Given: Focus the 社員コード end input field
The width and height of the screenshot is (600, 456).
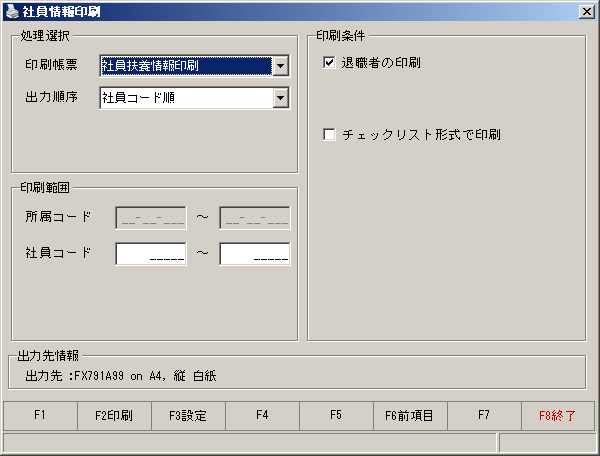Looking at the screenshot, I should coord(255,254).
